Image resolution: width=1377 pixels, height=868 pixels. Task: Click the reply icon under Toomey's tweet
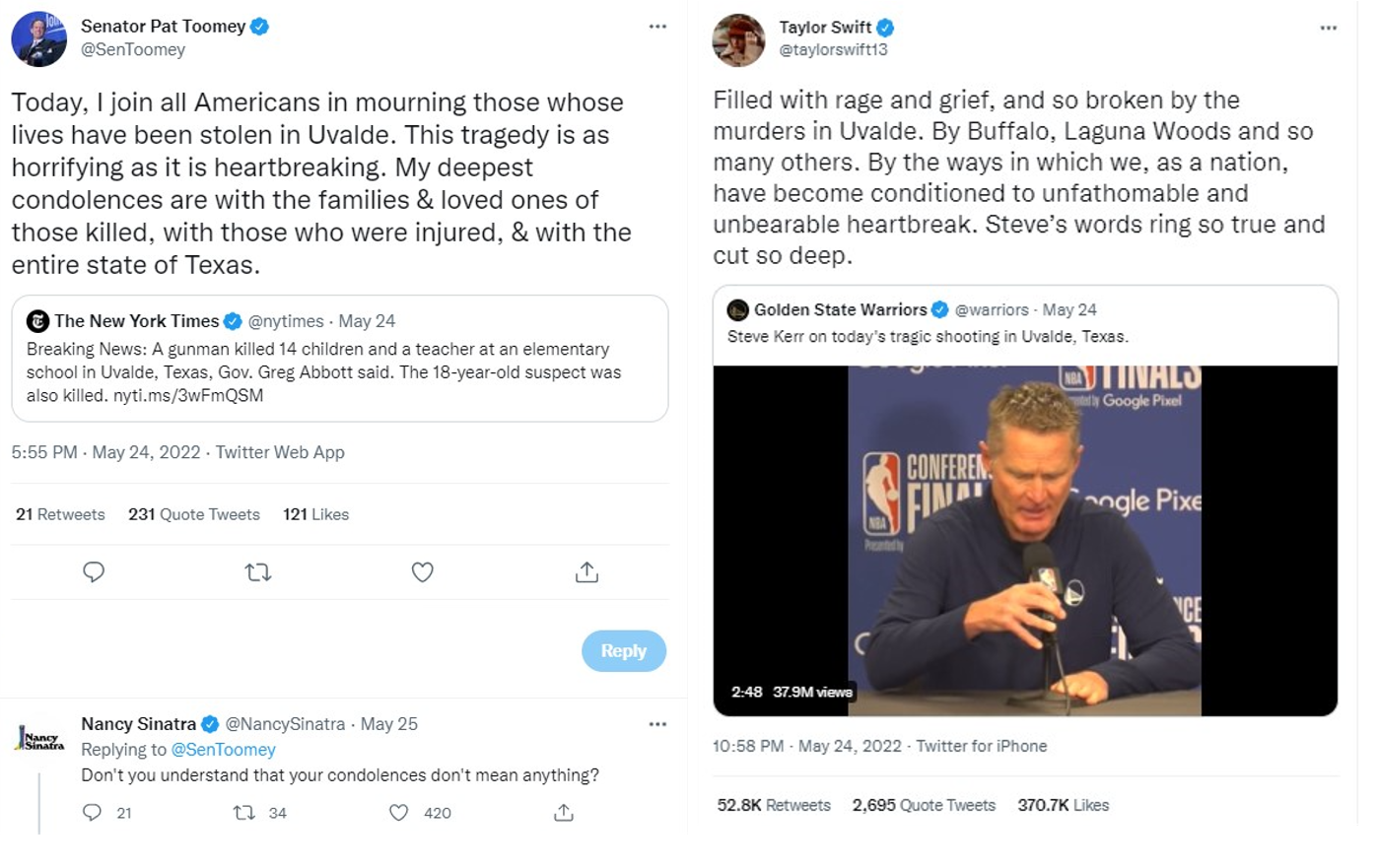[94, 572]
